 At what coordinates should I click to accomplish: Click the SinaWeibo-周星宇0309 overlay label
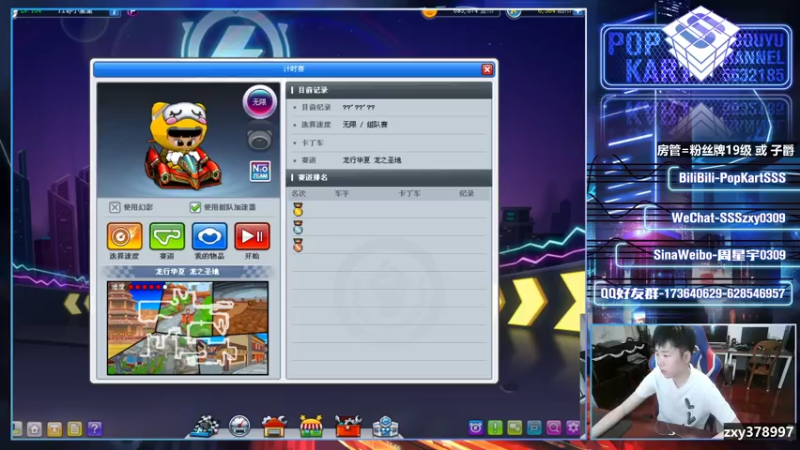point(719,255)
